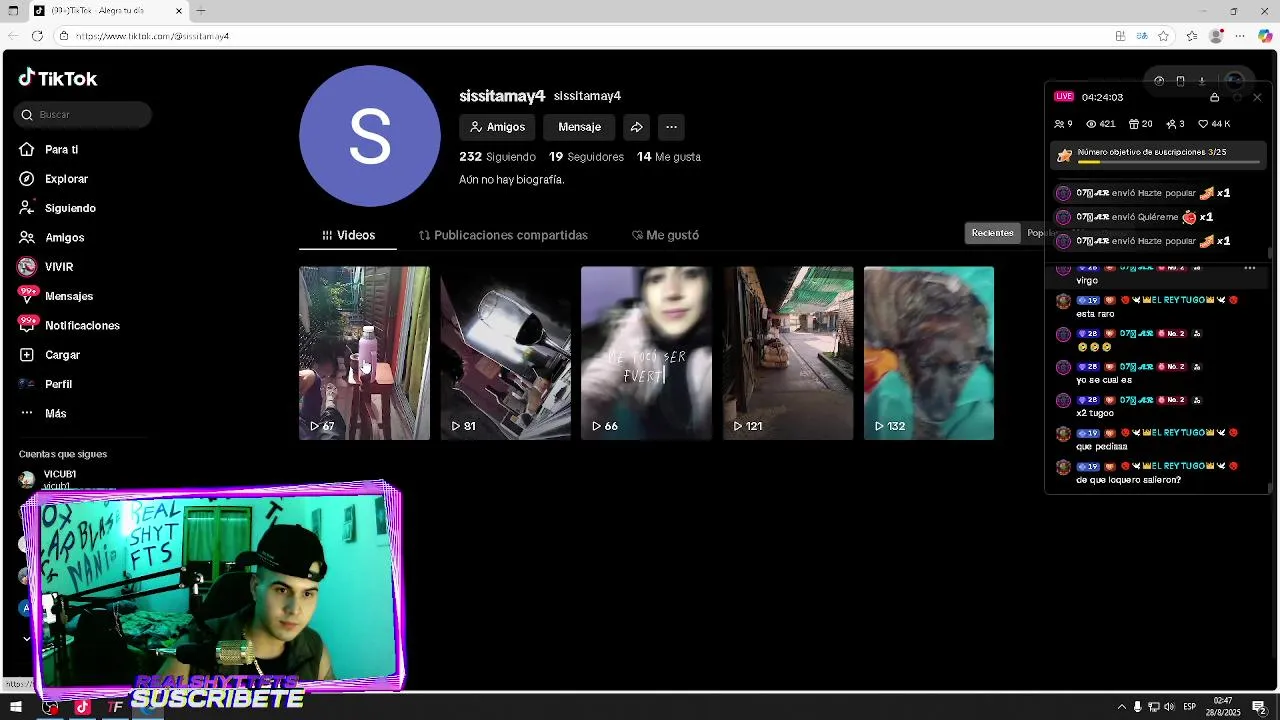
Task: Reload the page with the browser refresh button
Action: (x=37, y=36)
